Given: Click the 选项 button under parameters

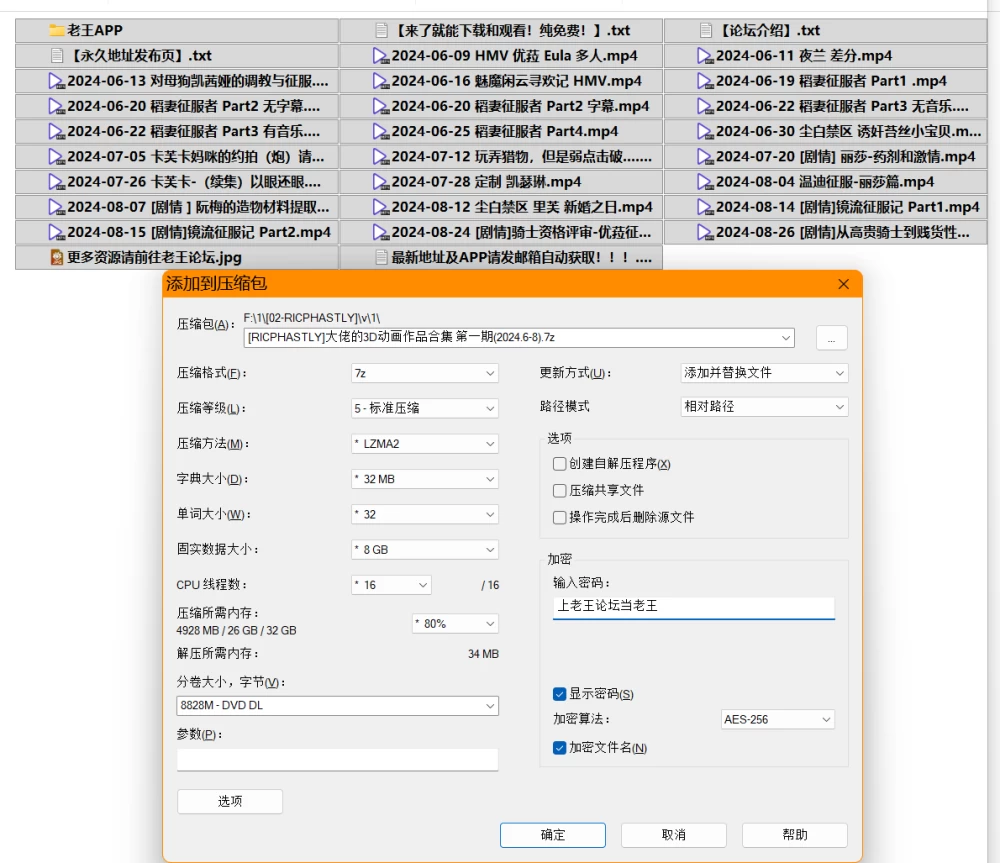Looking at the screenshot, I should [230, 801].
